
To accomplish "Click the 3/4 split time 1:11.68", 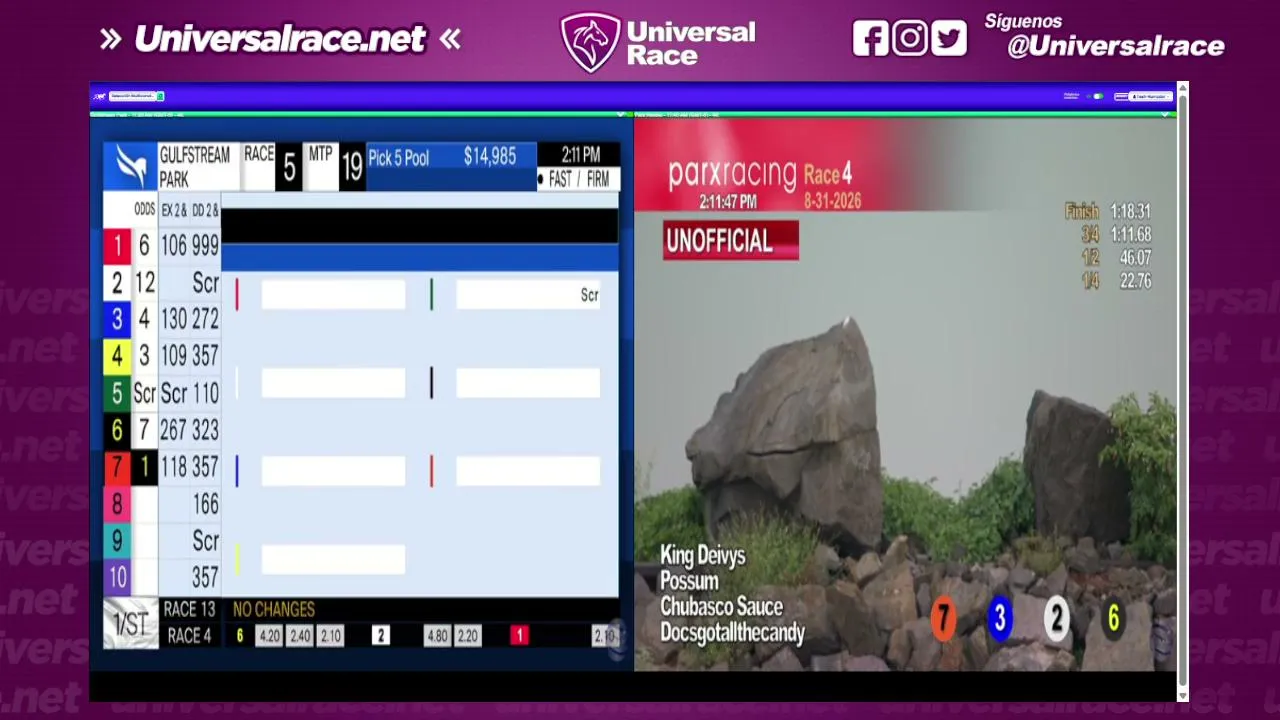I will (x=1129, y=235).
